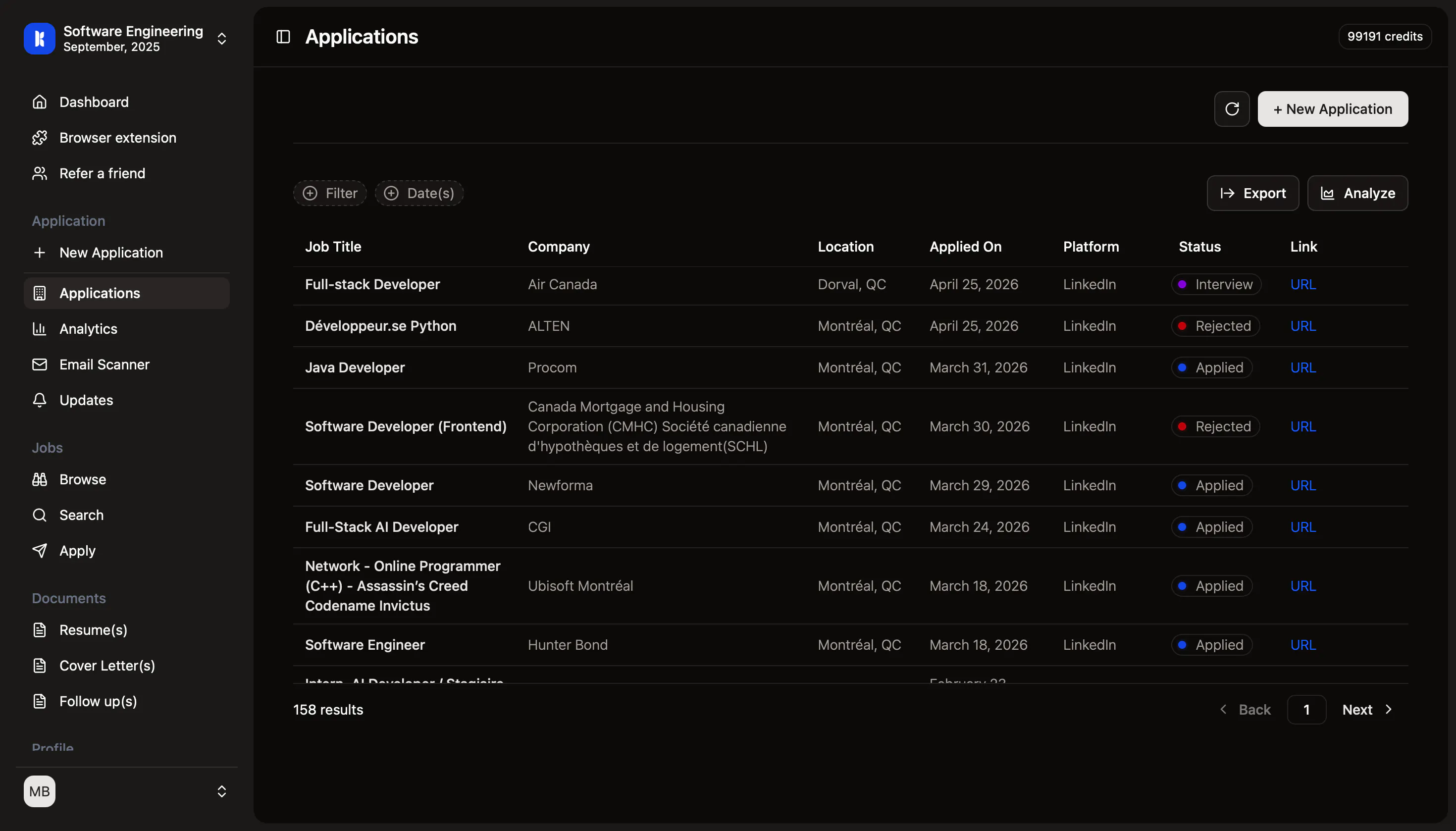The width and height of the screenshot is (1456, 831).
Task: Select Full-stack Developer job title
Action: pyautogui.click(x=372, y=284)
